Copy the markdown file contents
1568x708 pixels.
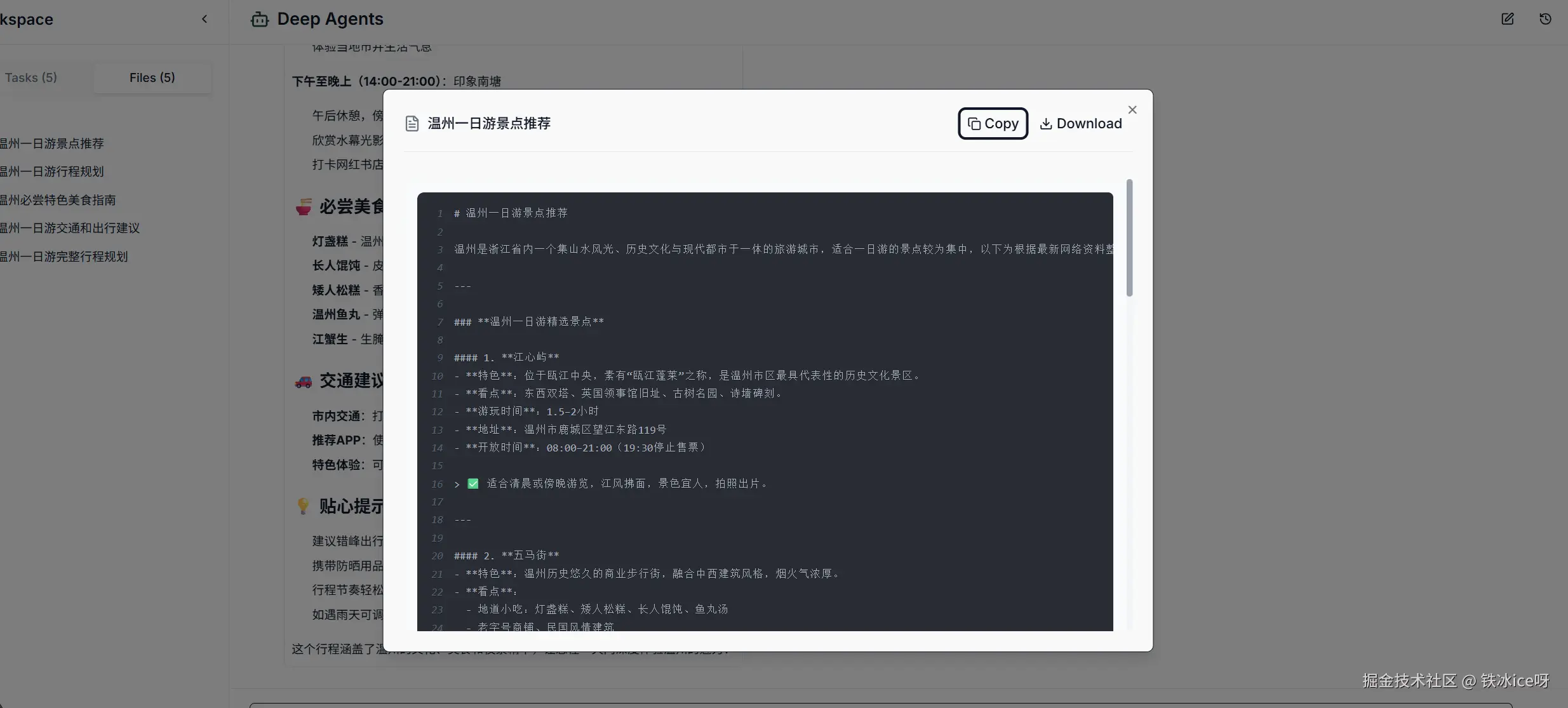[x=993, y=123]
